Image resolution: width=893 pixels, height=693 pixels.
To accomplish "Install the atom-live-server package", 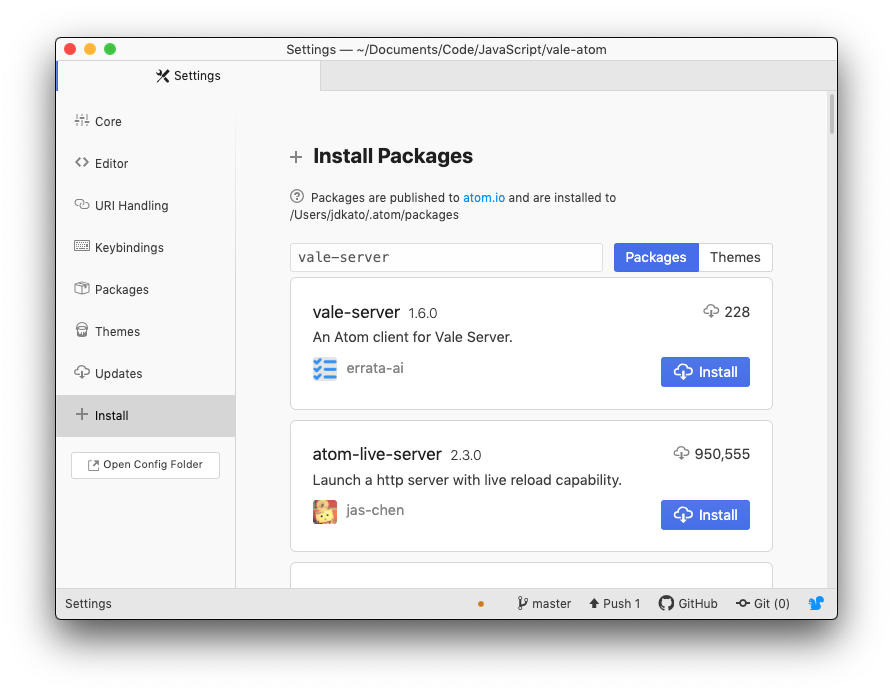I will pos(705,515).
